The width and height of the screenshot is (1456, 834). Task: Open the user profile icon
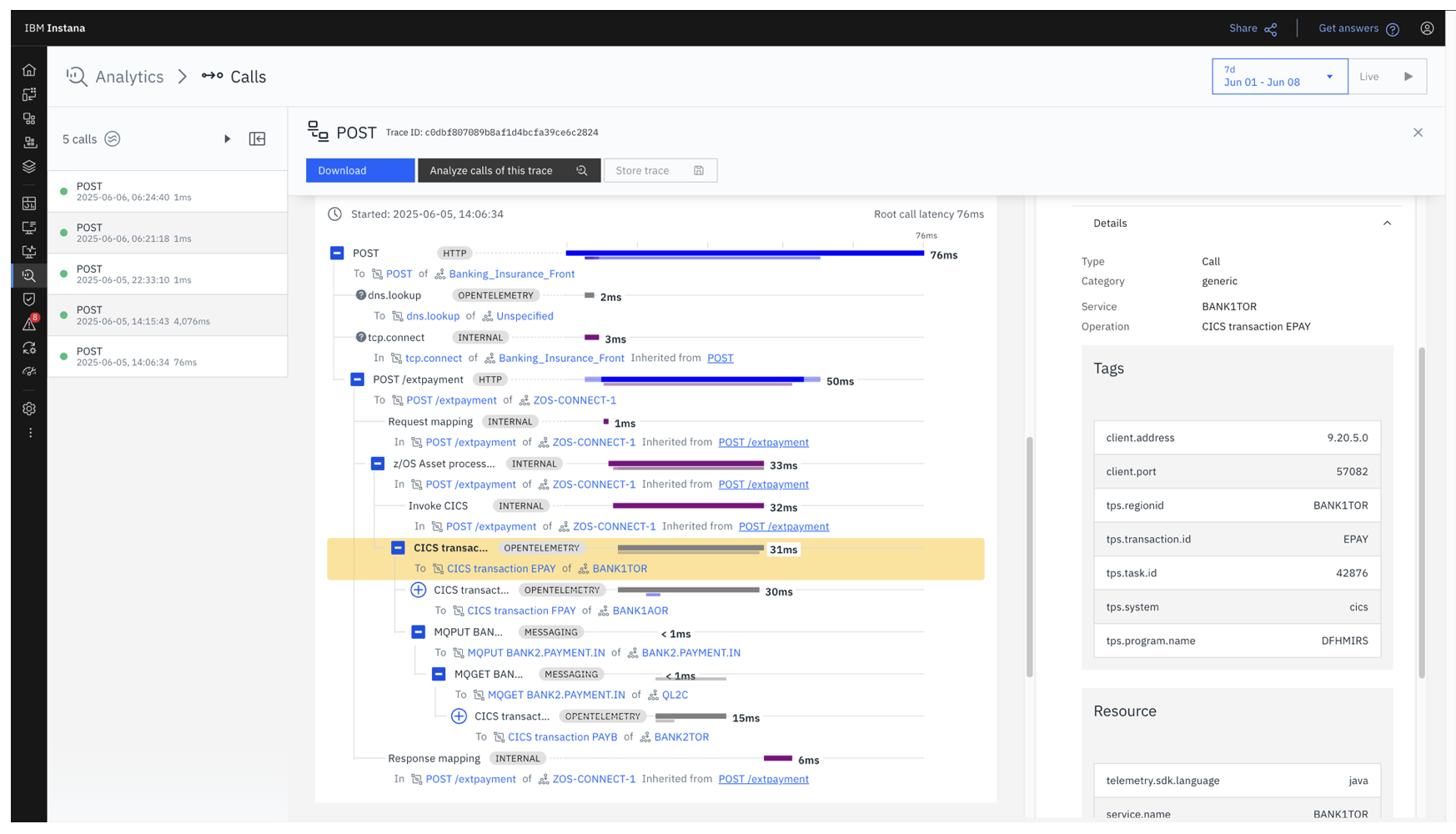tap(1427, 28)
